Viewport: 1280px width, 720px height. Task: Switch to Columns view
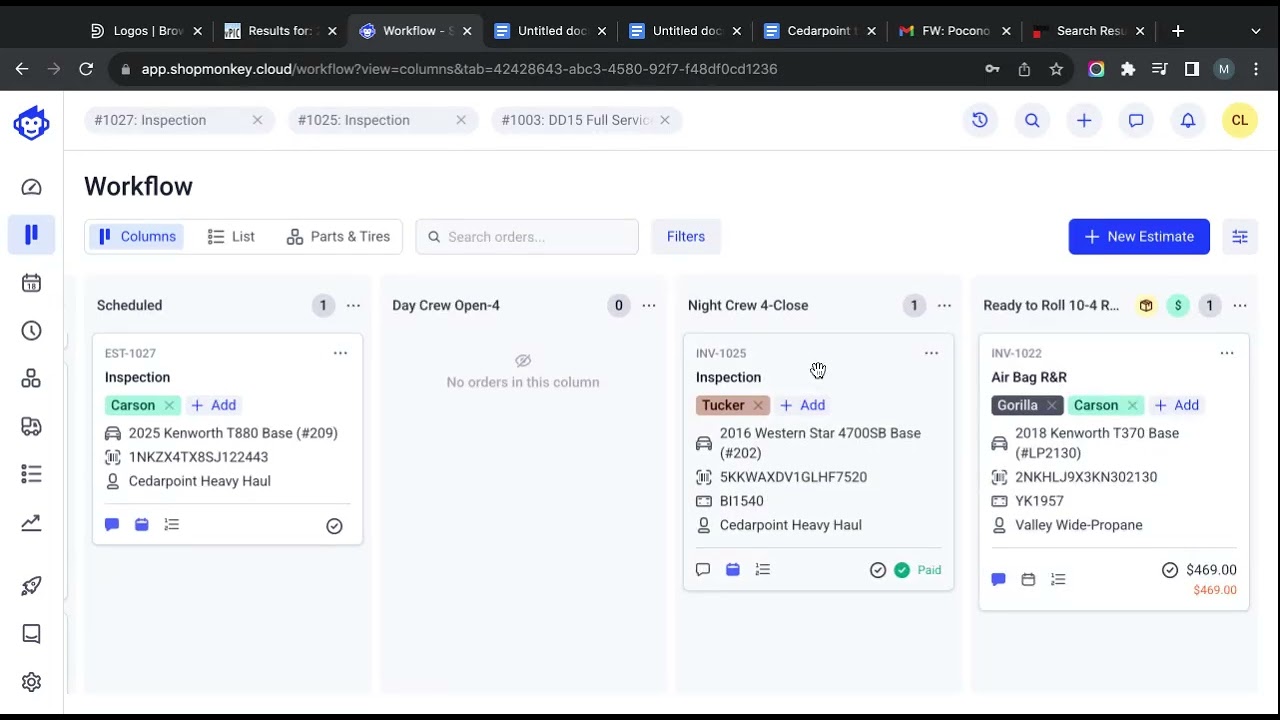137,237
